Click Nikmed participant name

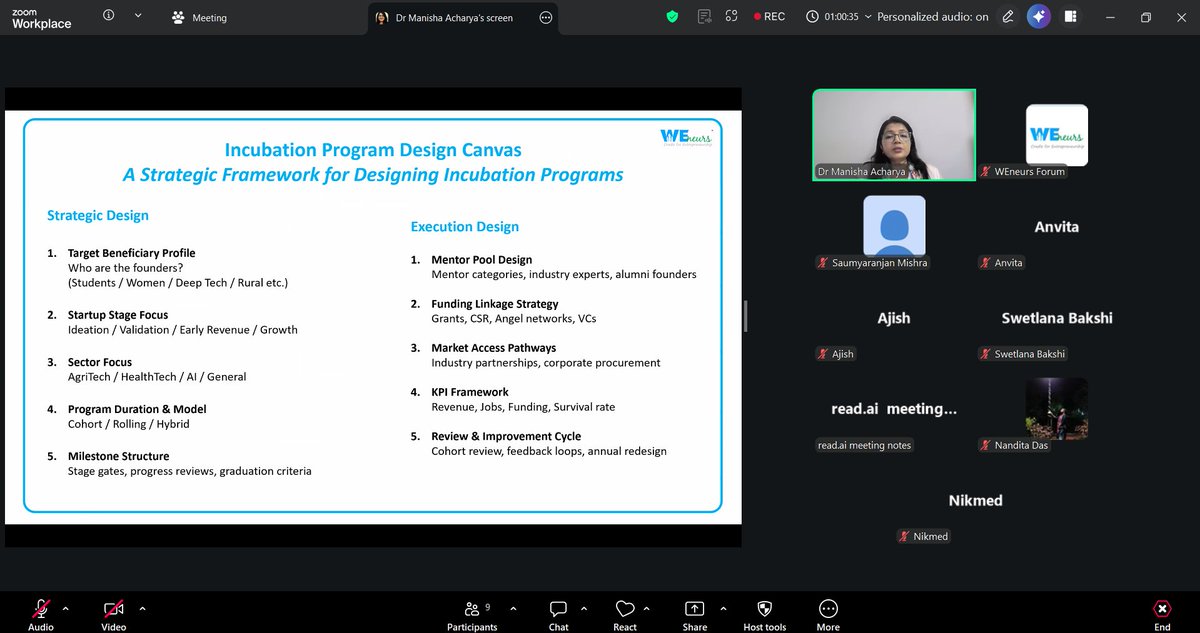pyautogui.click(x=975, y=500)
